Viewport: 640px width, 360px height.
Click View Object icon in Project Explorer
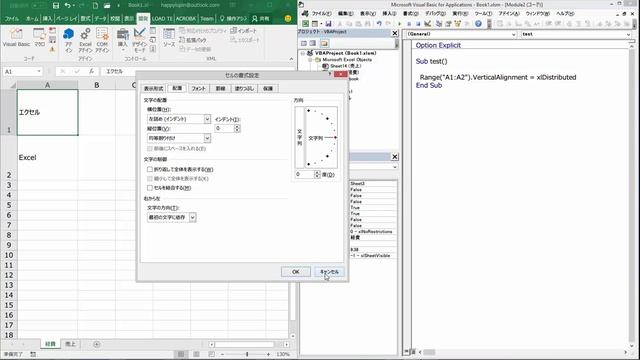coord(313,43)
